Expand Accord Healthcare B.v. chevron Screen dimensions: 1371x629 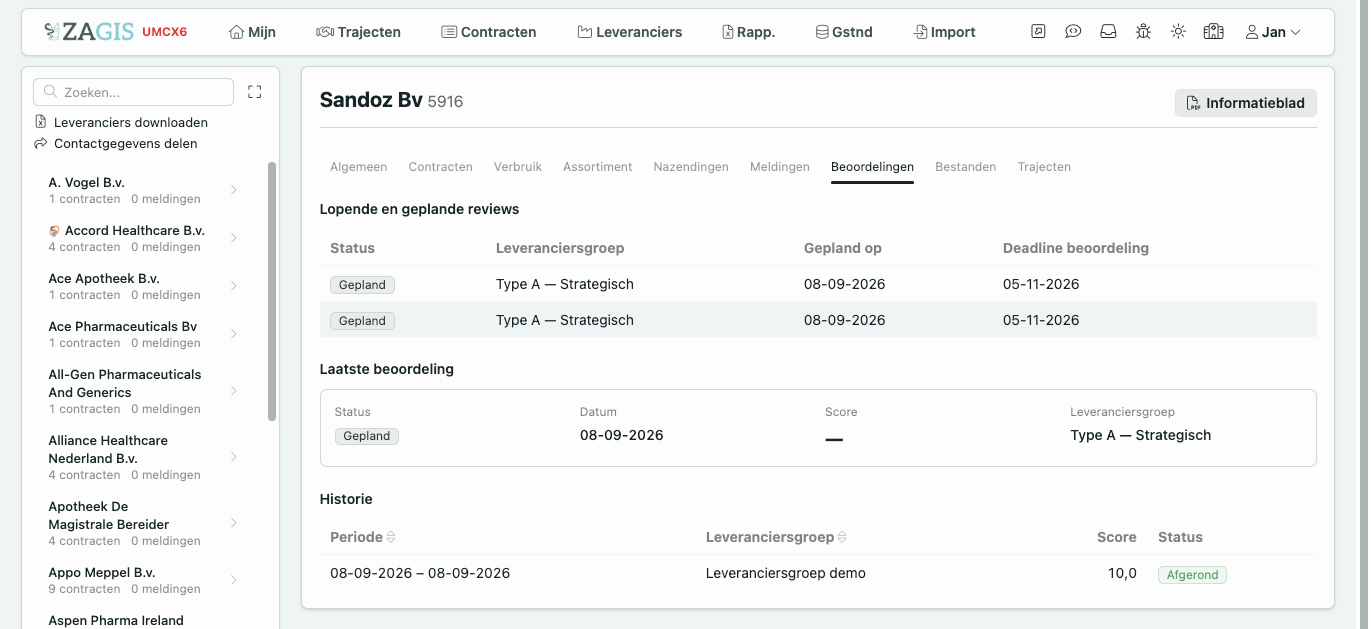[234, 238]
